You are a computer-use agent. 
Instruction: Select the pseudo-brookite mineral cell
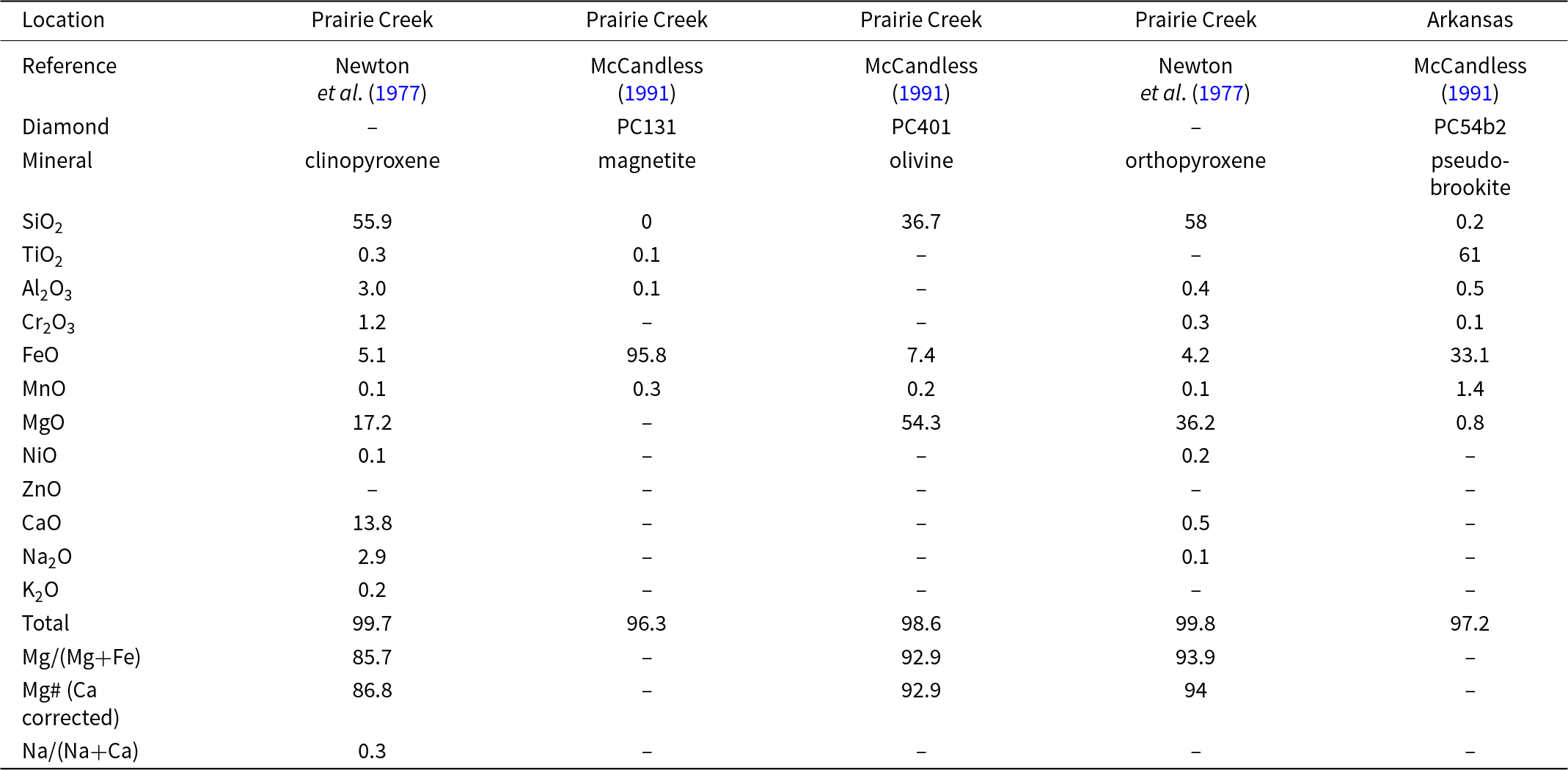1470,174
